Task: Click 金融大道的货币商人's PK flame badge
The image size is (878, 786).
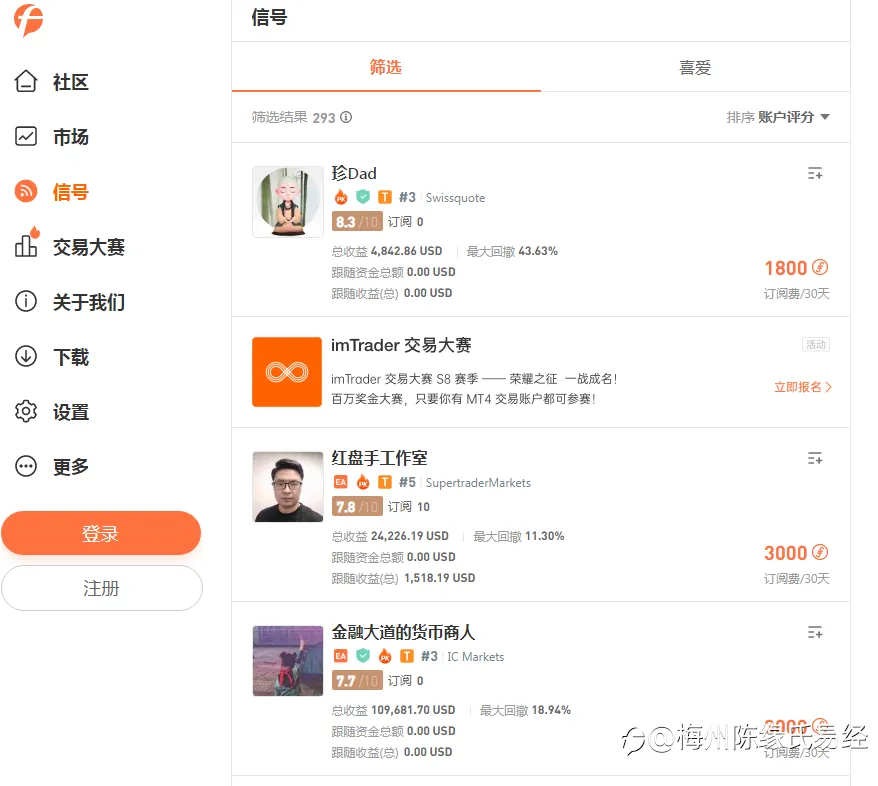Action: (385, 656)
